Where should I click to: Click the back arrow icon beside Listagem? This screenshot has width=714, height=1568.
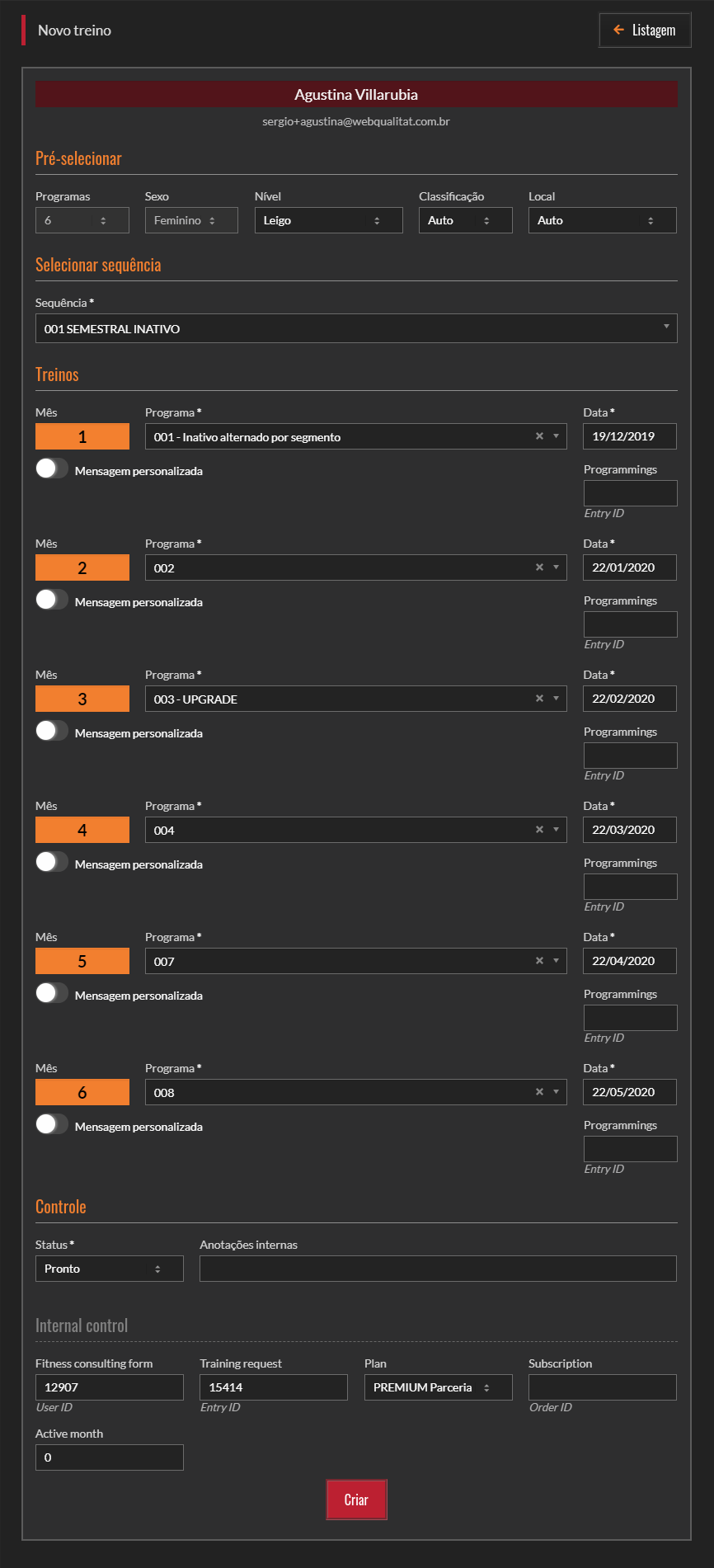pos(618,31)
